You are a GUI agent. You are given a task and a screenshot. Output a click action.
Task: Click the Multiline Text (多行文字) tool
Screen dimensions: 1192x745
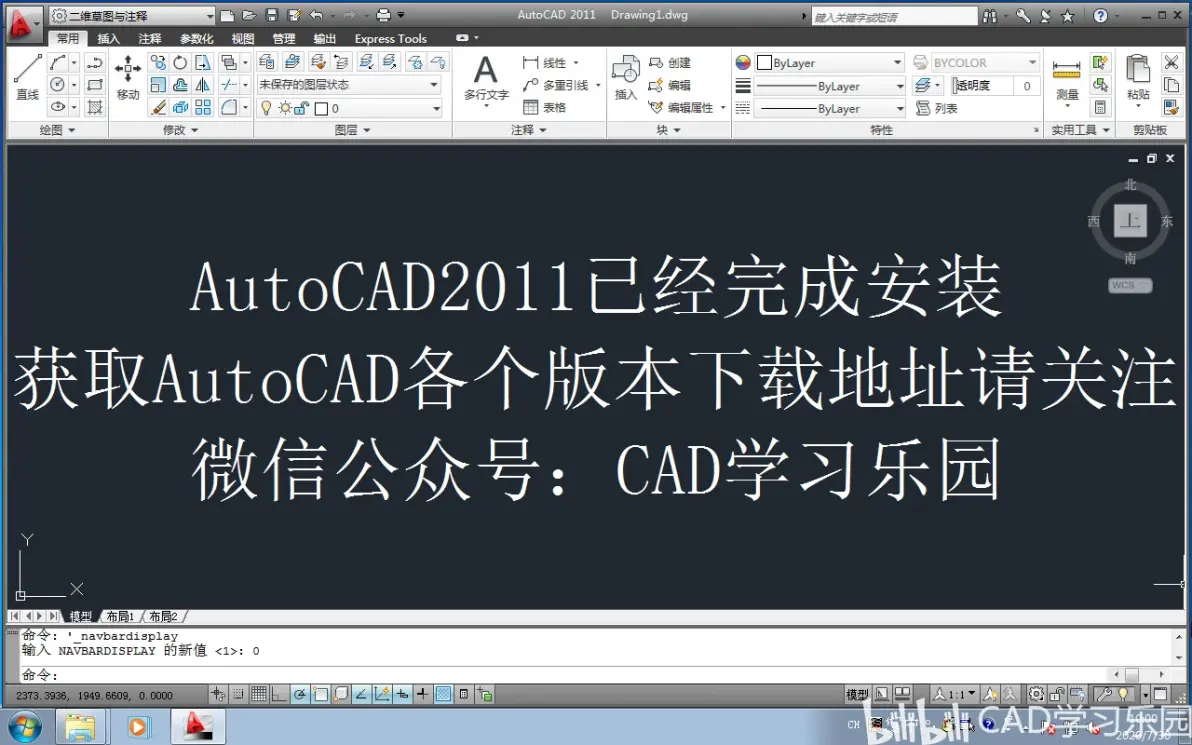(x=486, y=78)
